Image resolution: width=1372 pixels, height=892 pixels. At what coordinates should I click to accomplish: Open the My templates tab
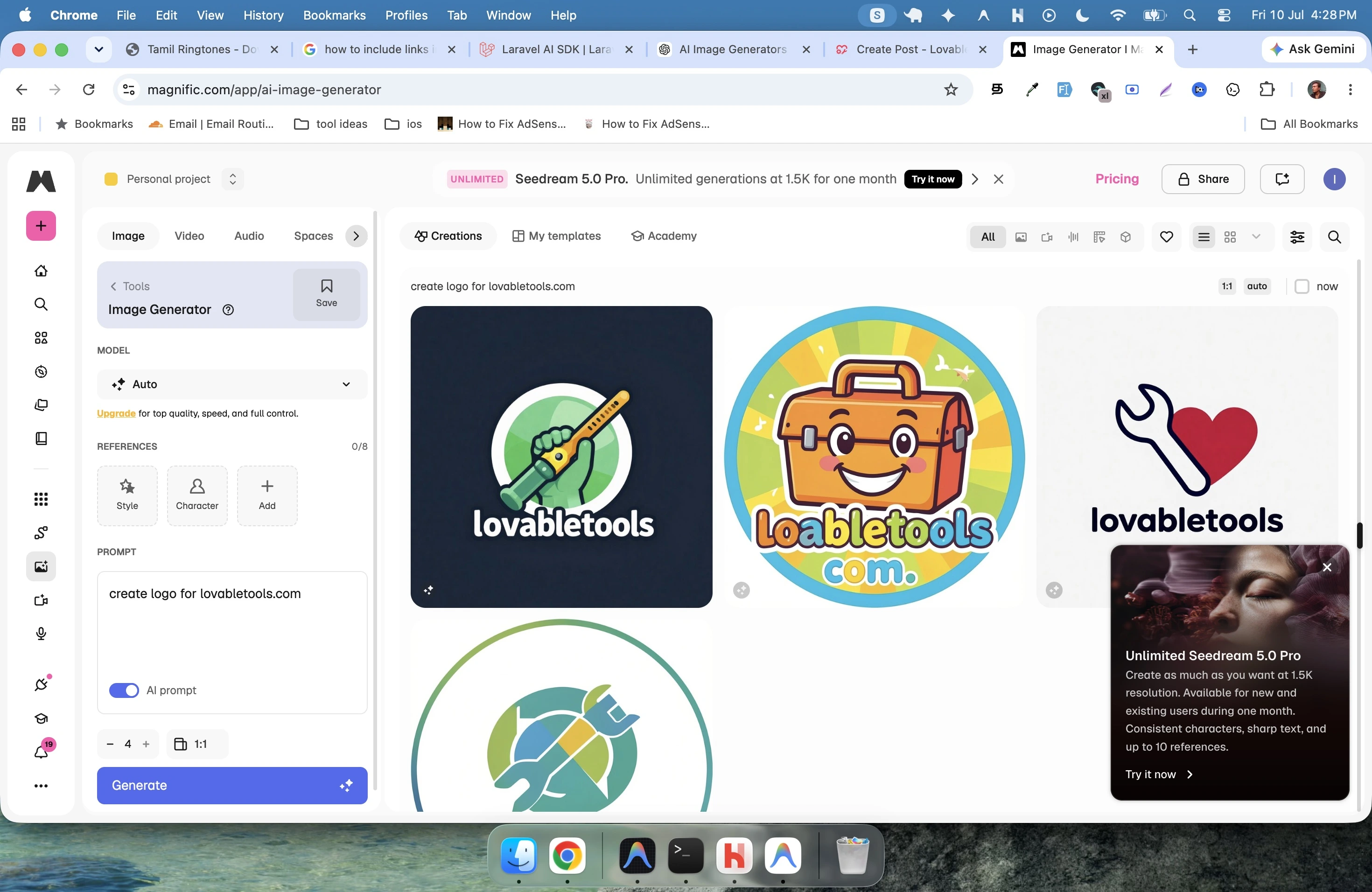556,236
